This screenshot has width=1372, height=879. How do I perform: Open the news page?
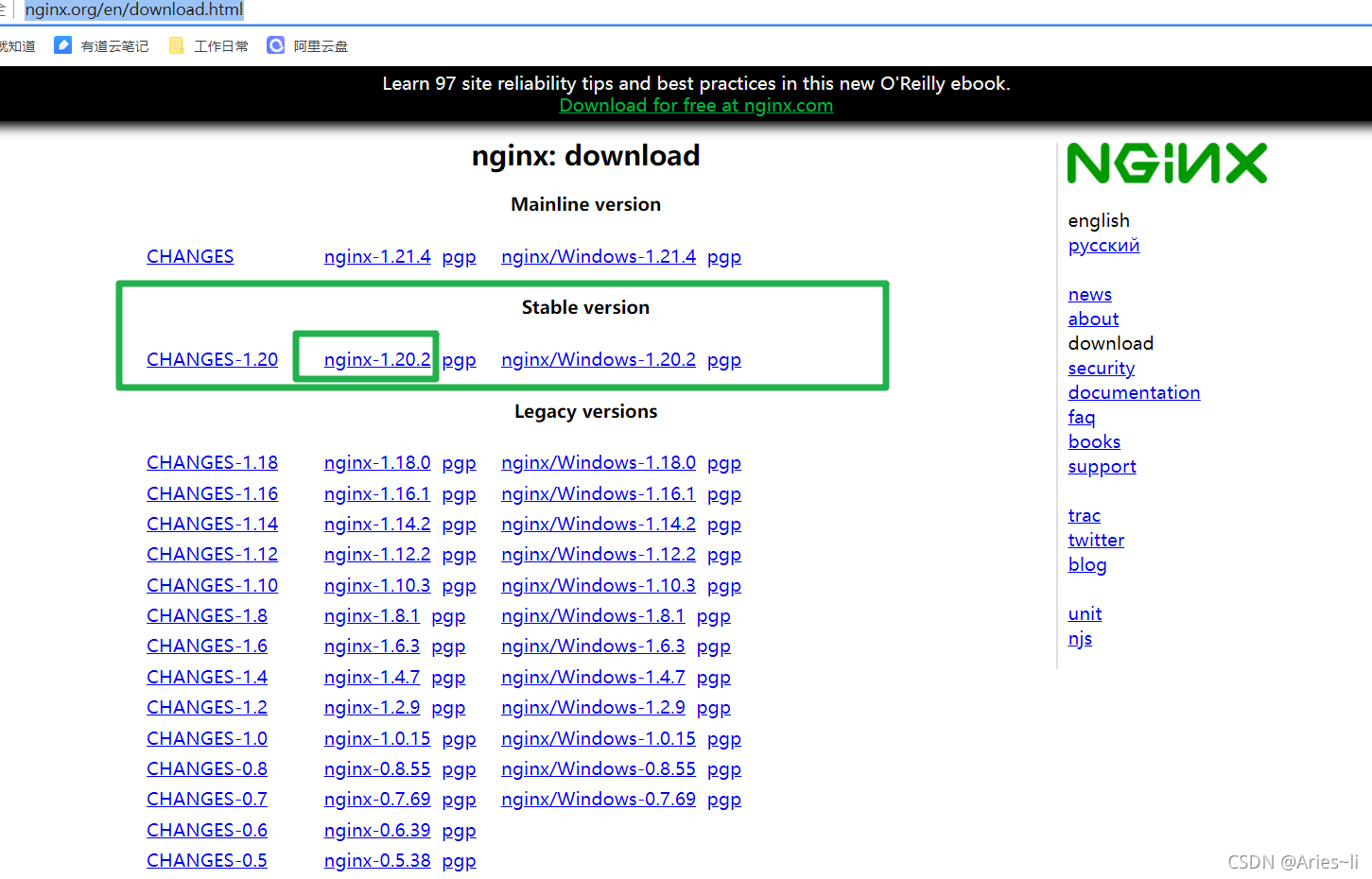[1090, 294]
